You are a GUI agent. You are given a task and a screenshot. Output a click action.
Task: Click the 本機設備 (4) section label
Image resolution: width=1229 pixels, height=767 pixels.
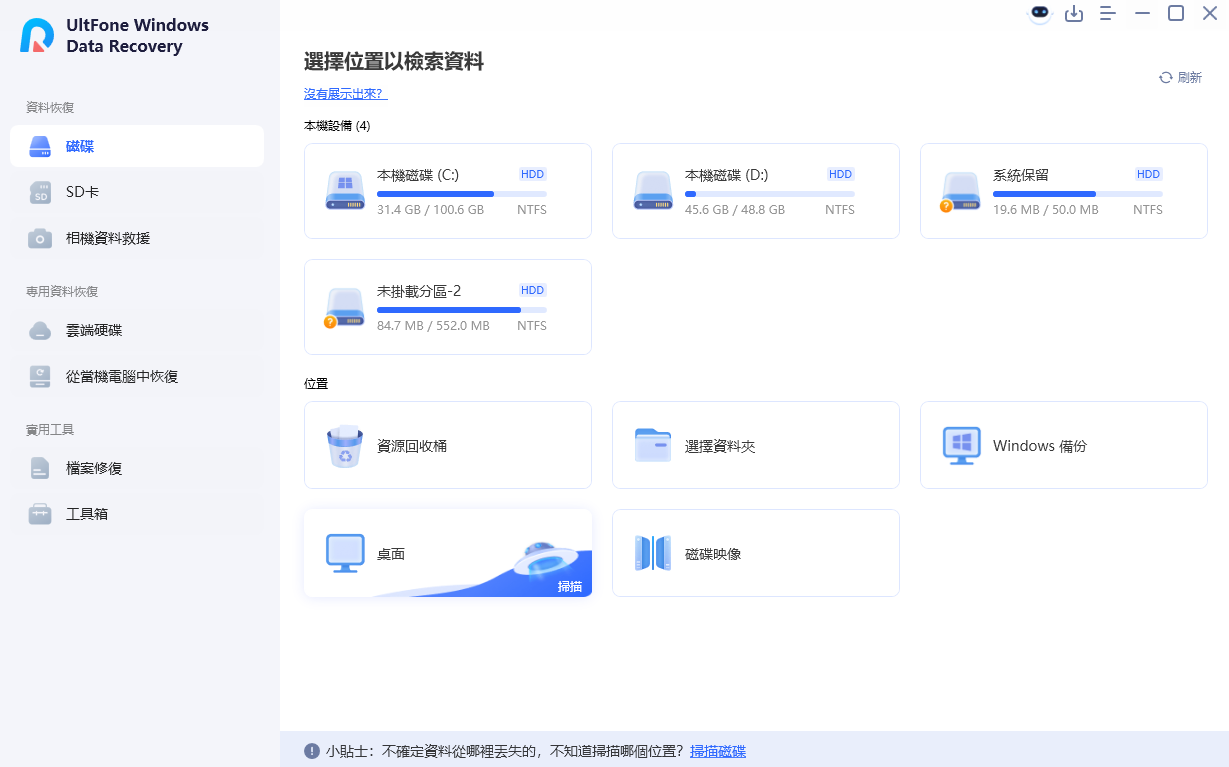(337, 126)
